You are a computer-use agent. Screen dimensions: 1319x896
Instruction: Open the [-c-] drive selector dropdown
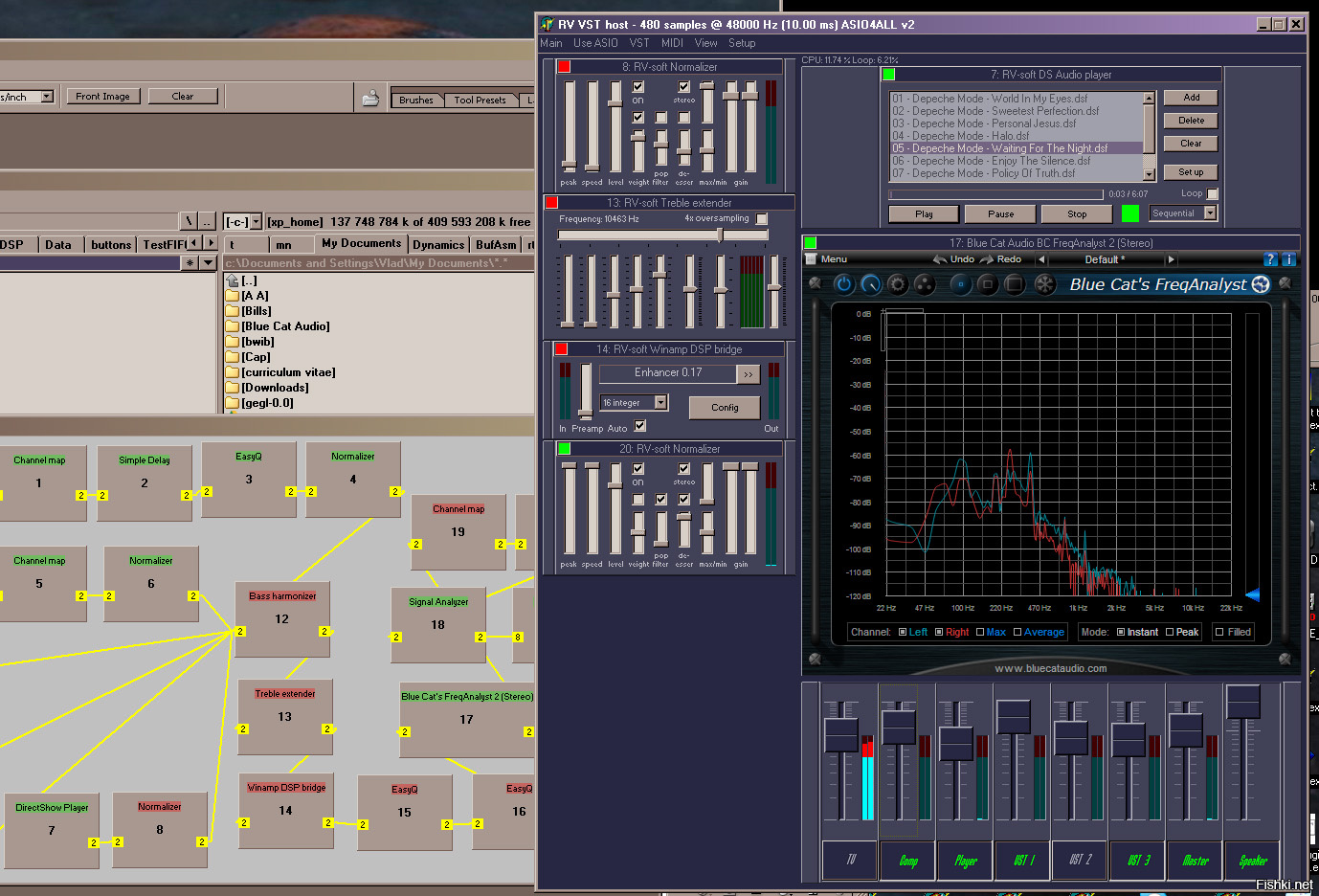pyautogui.click(x=255, y=222)
